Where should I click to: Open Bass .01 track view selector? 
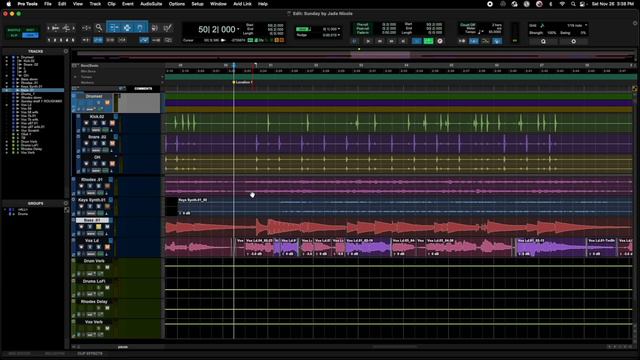click(91, 234)
